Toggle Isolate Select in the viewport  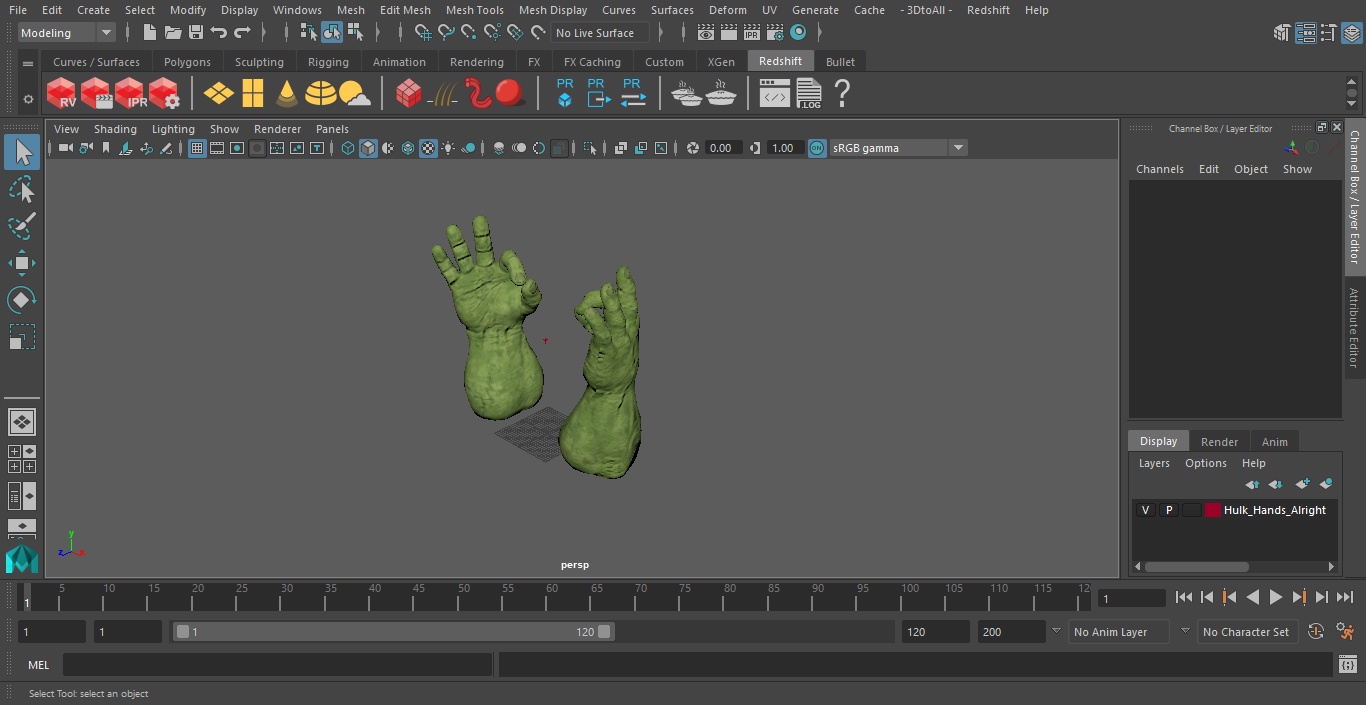point(591,148)
